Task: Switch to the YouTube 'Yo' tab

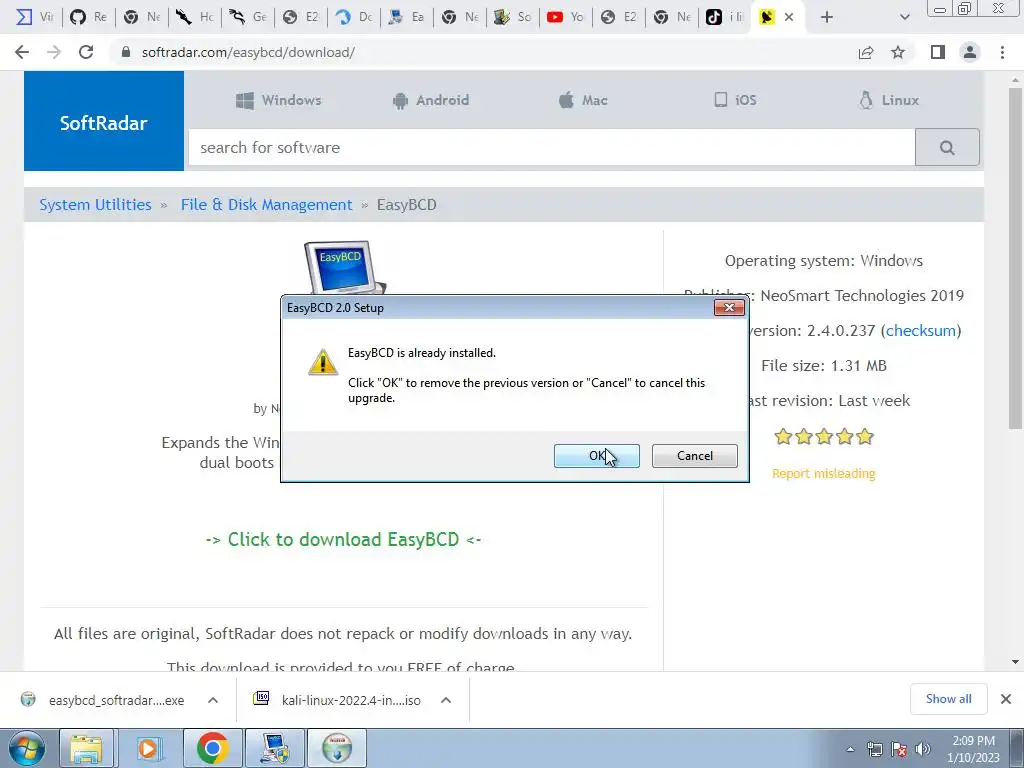Action: (566, 17)
